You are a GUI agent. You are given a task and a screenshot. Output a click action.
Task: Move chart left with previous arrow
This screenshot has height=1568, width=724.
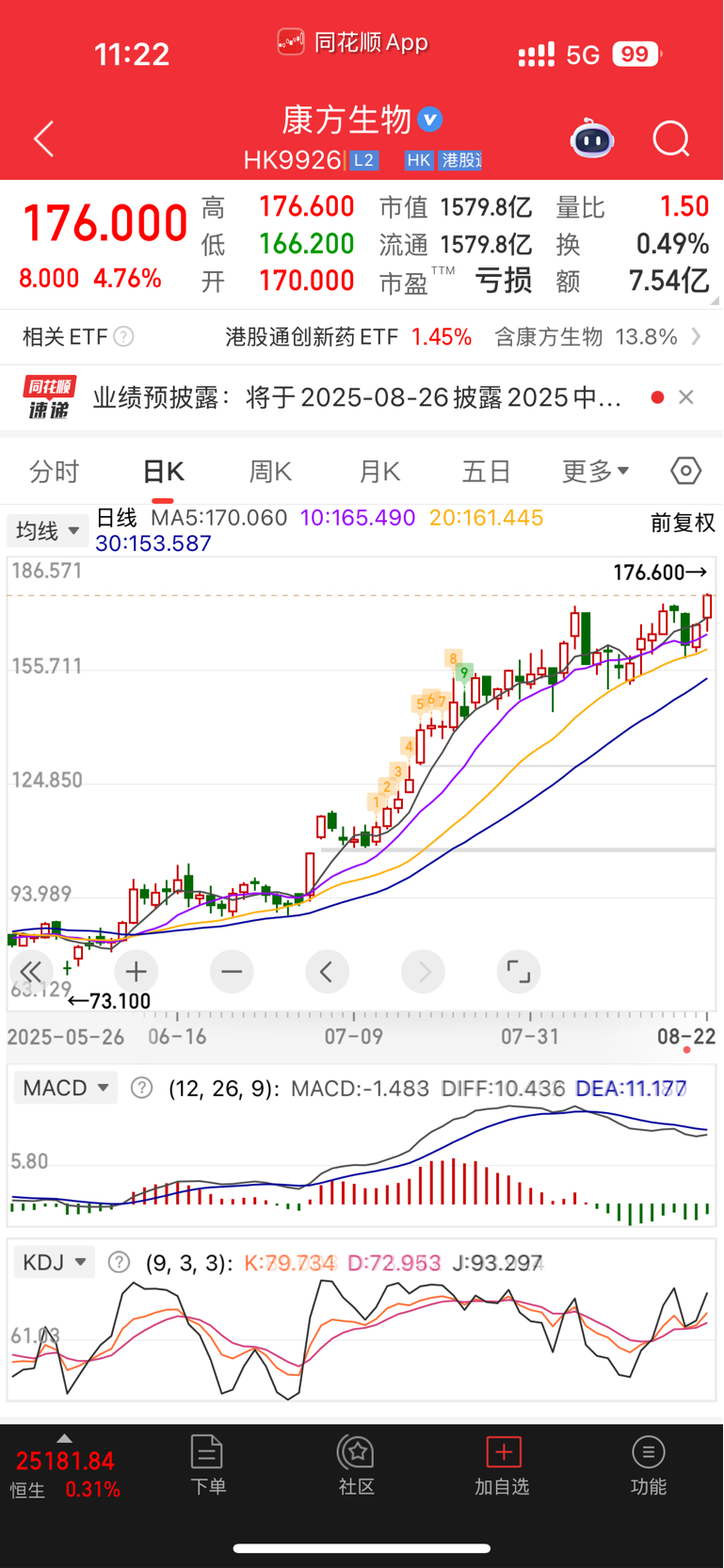328,971
